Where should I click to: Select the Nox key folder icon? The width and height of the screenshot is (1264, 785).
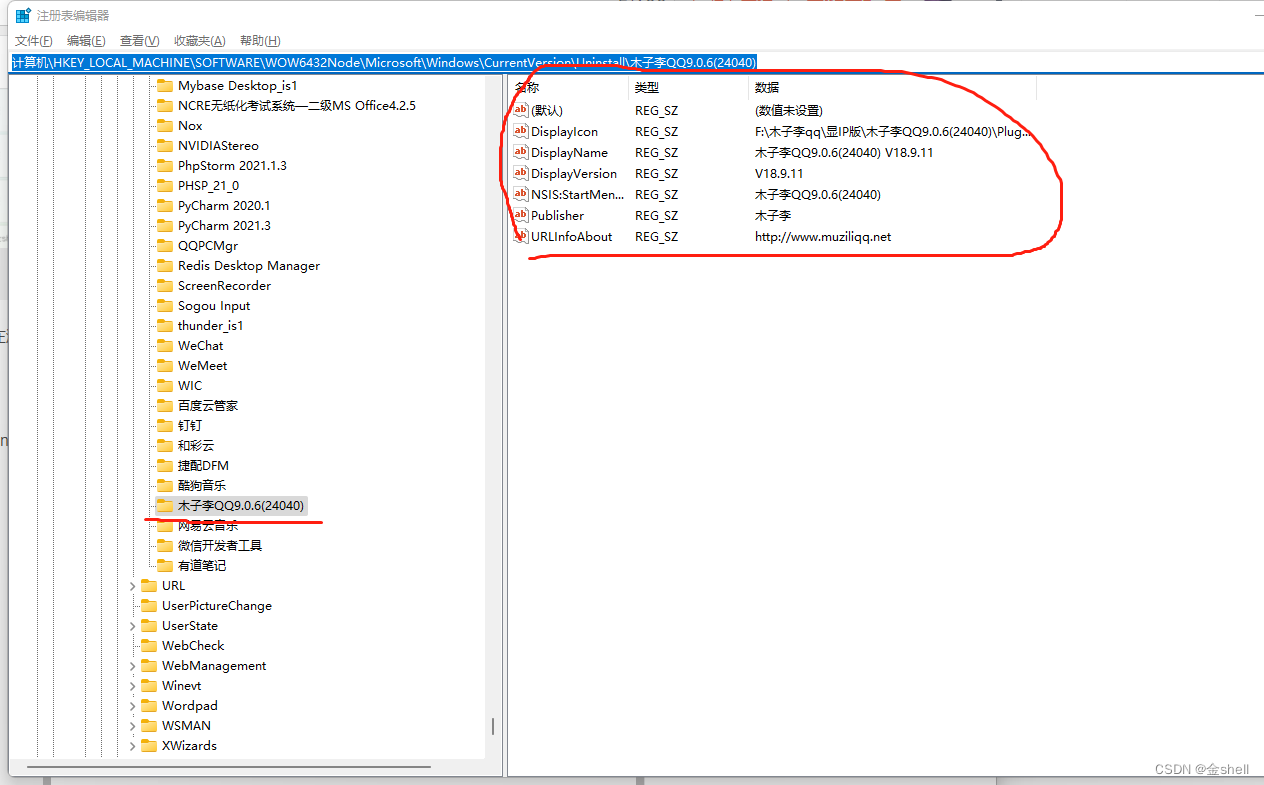(x=164, y=126)
